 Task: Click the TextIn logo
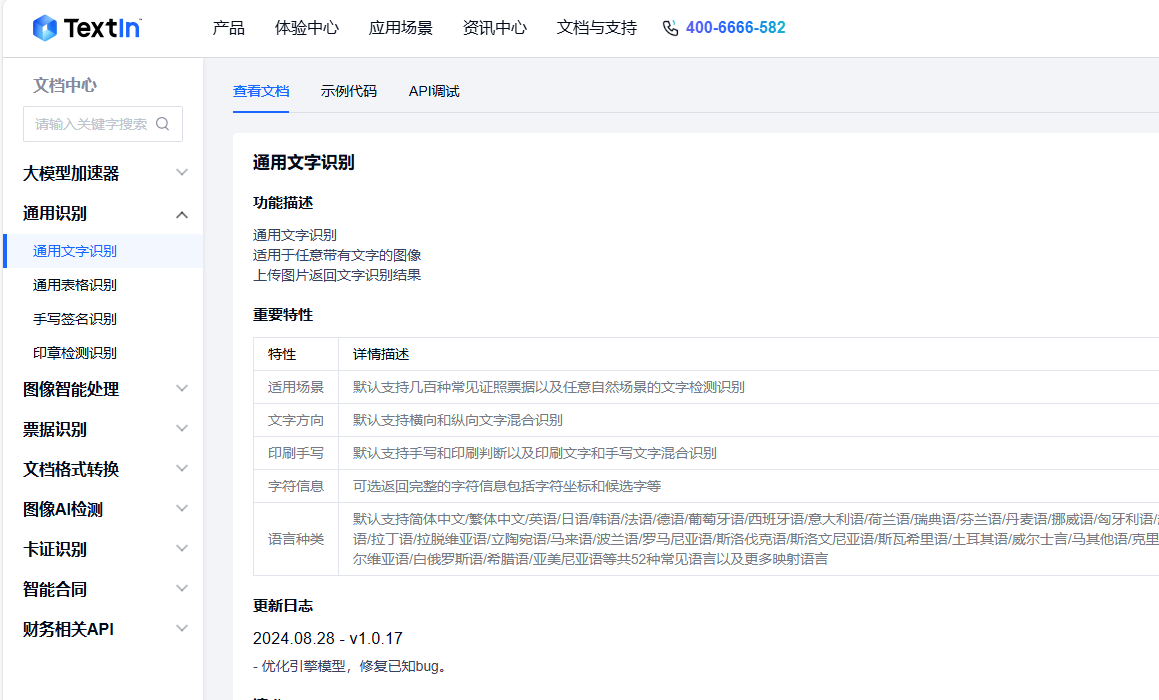coord(86,28)
